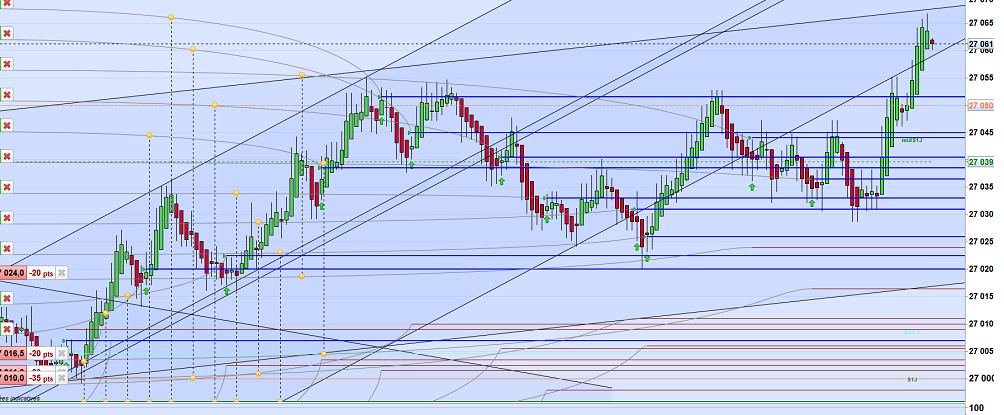Click the midS1J pivot label

coord(912,140)
